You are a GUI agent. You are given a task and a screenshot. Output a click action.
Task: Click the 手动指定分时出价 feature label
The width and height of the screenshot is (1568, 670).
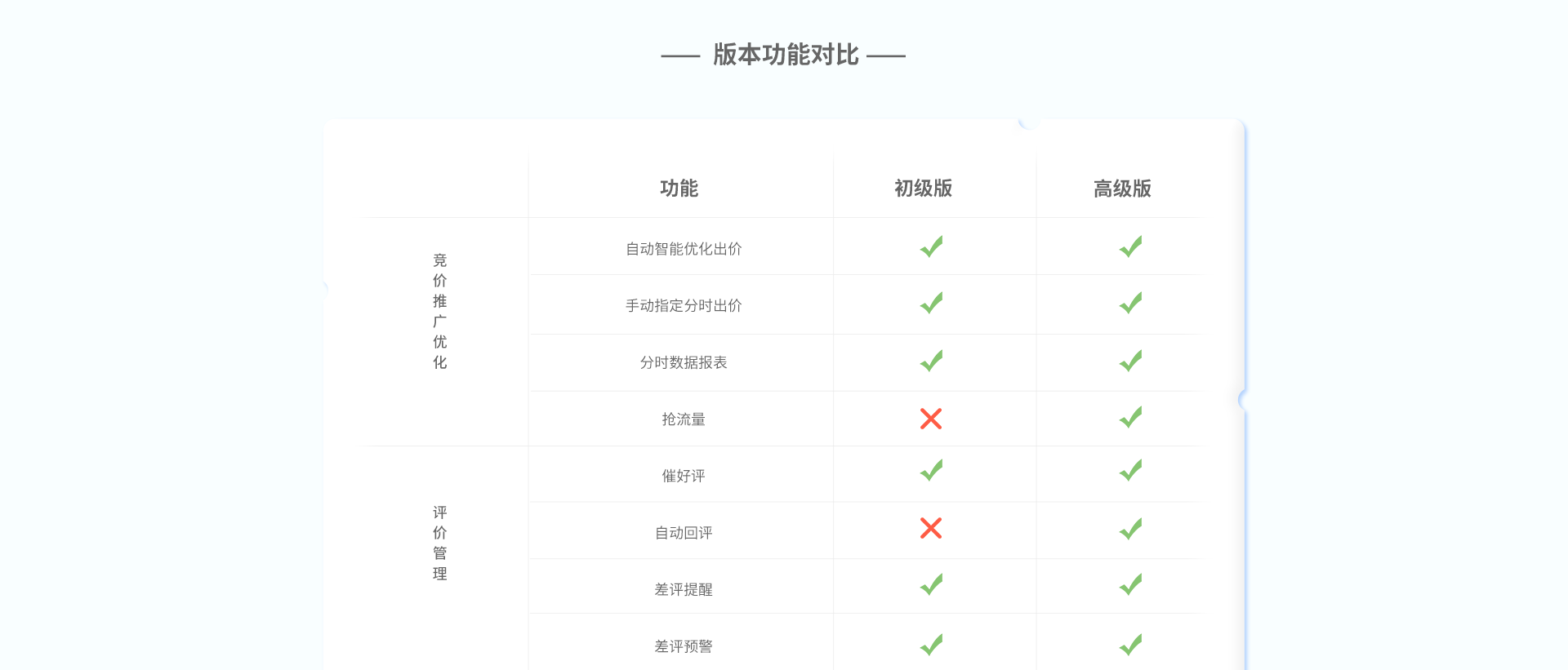point(684,306)
